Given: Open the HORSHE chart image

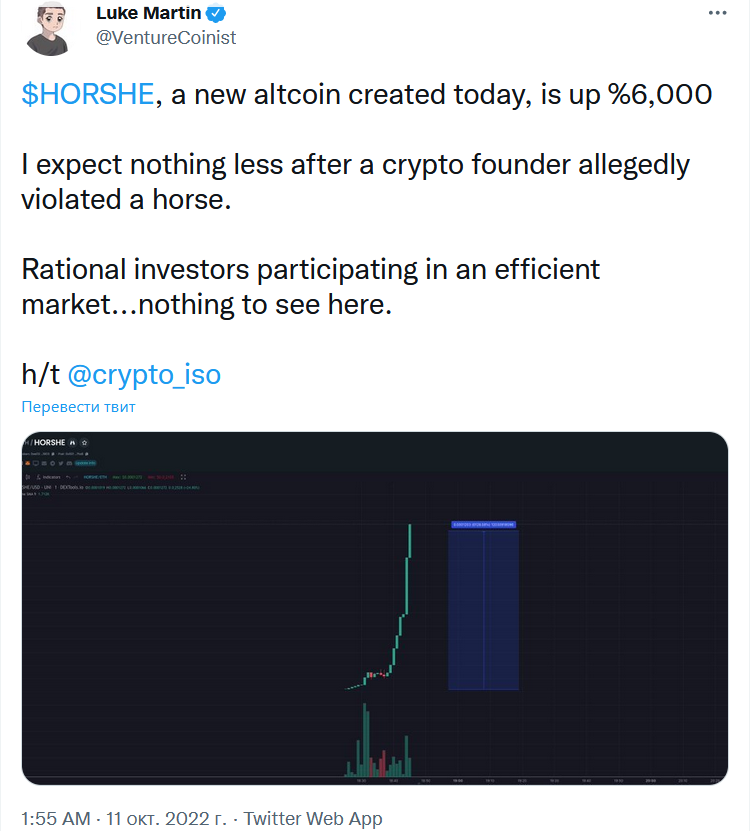Looking at the screenshot, I should click(375, 608).
